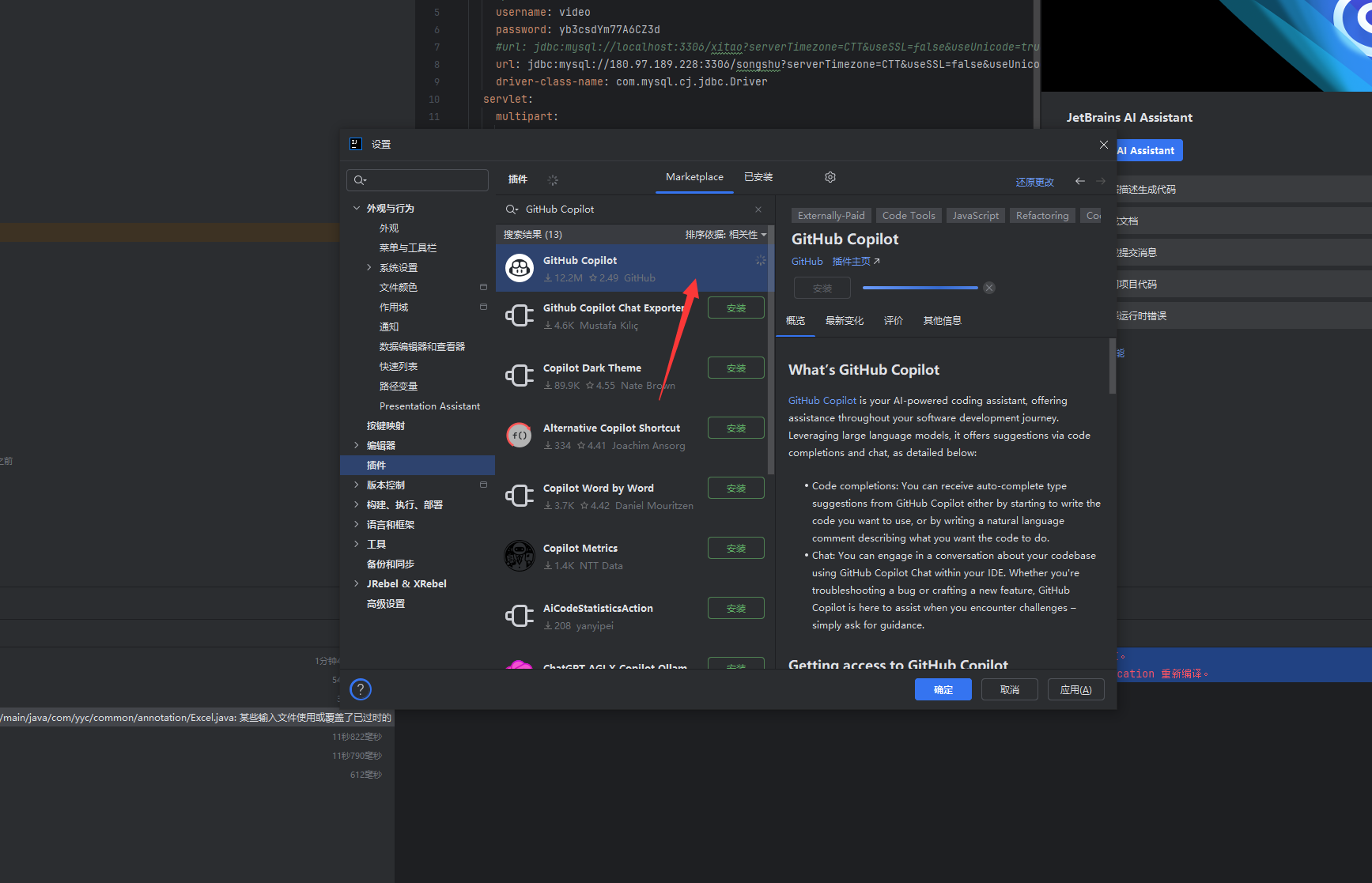
Task: Click the Copilot Word by Word plug icon
Action: 520,496
